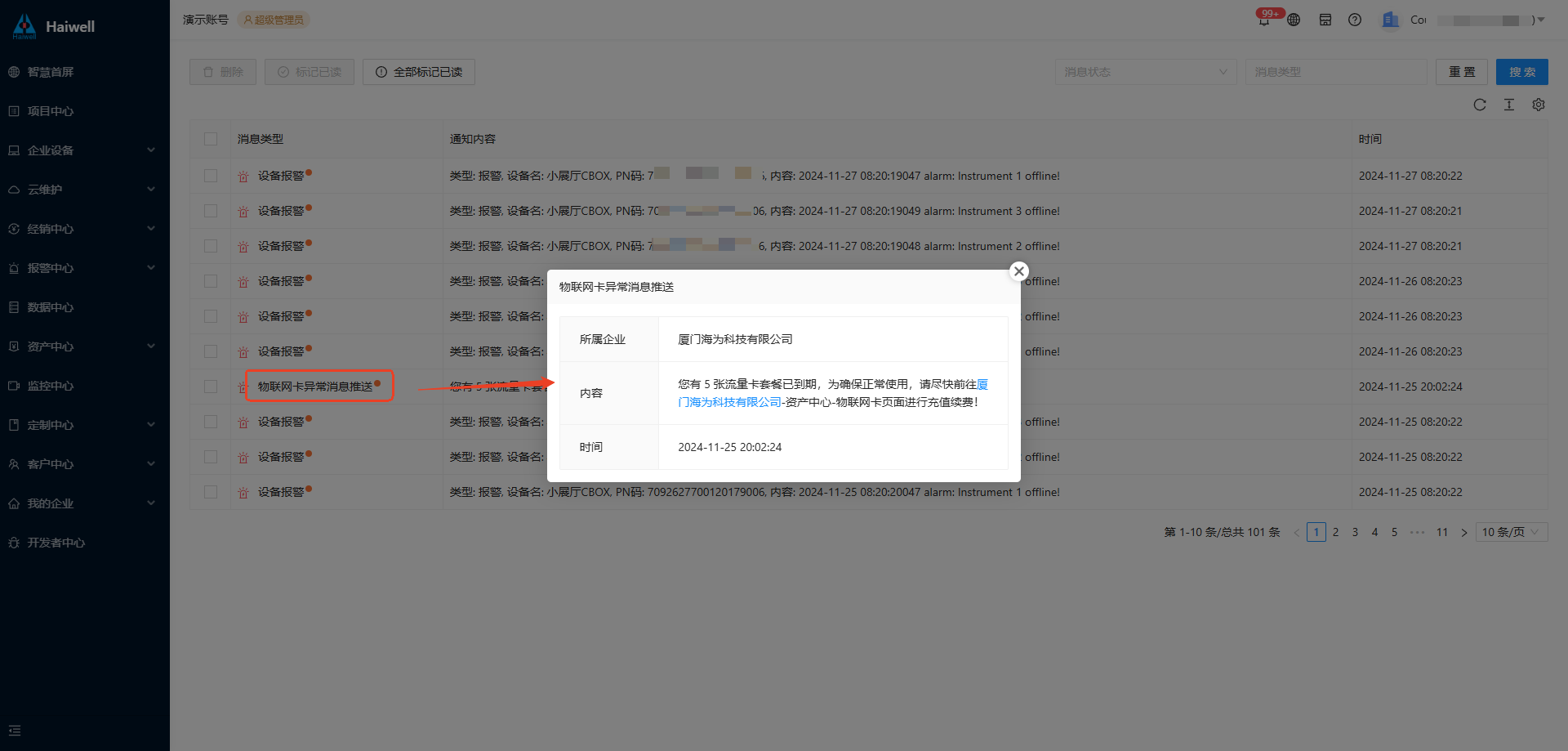Check the Instrument 3 offline alarm row

tap(211, 211)
